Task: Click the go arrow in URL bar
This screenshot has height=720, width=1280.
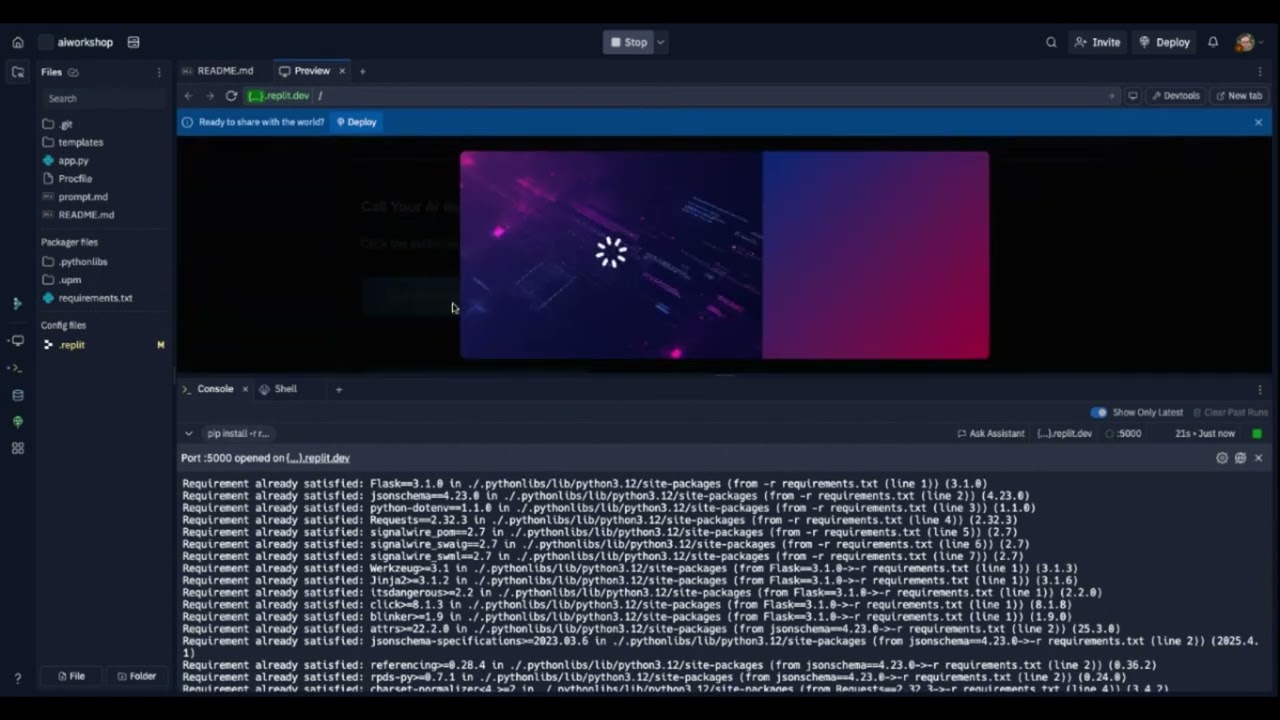Action: (x=1111, y=96)
